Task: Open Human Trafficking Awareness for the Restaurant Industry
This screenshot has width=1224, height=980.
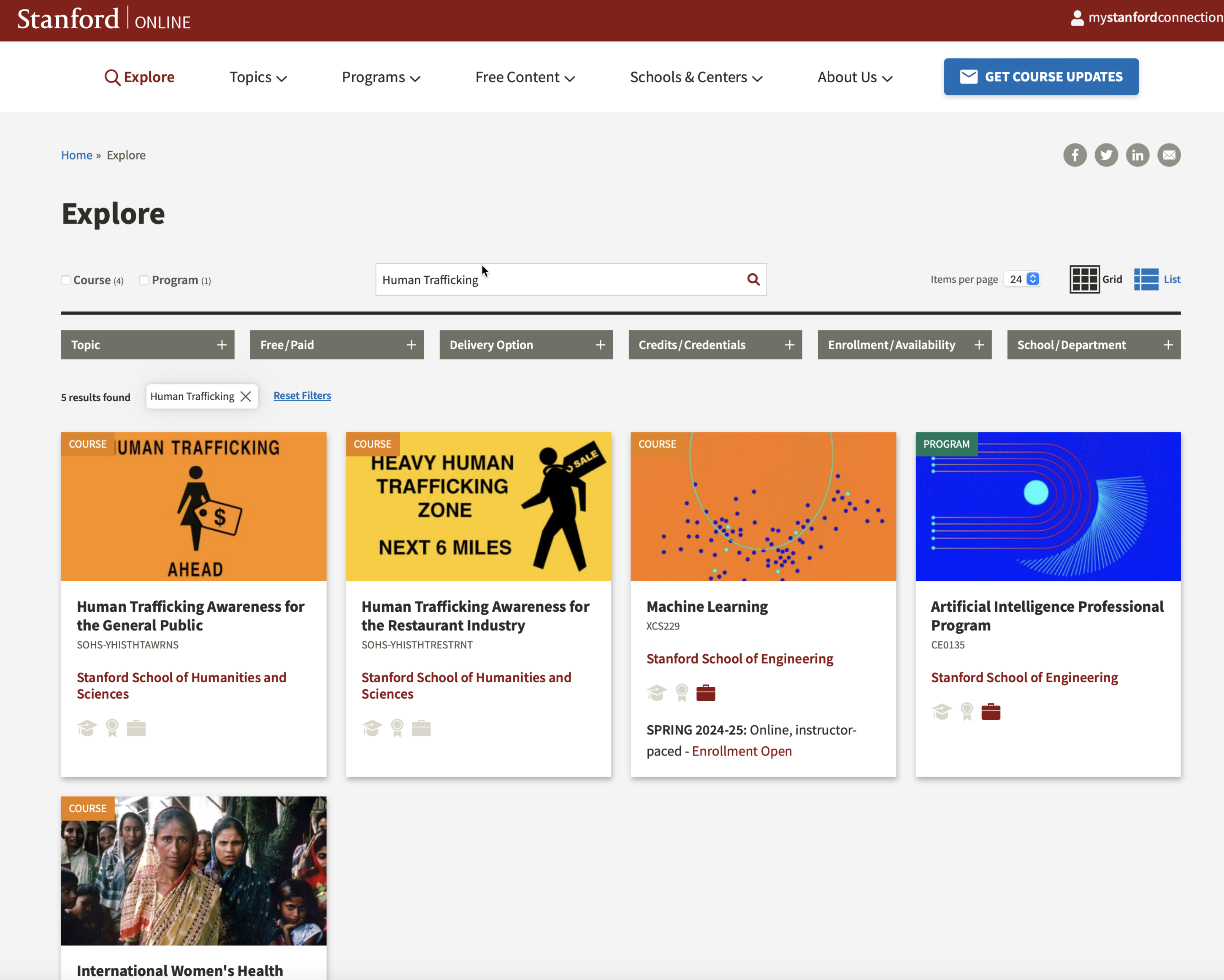Action: (476, 616)
